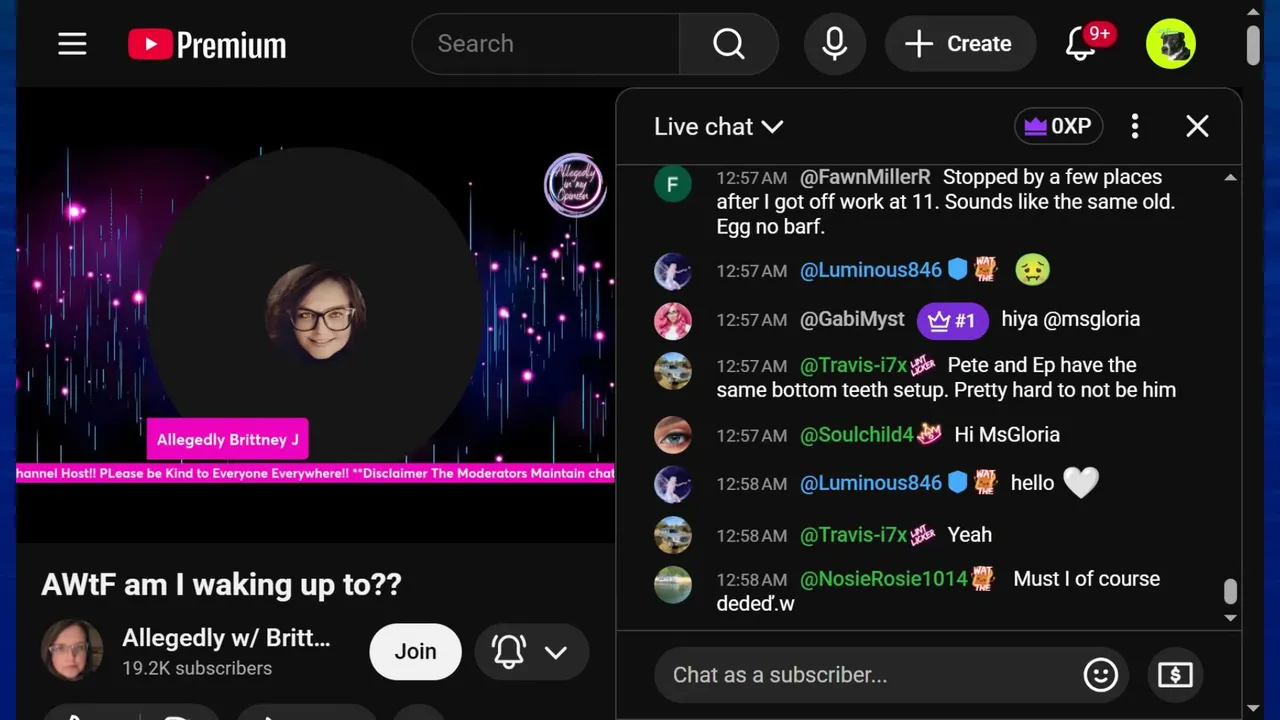Click into the Search field
Viewport: 1280px width, 720px height.
pos(546,44)
